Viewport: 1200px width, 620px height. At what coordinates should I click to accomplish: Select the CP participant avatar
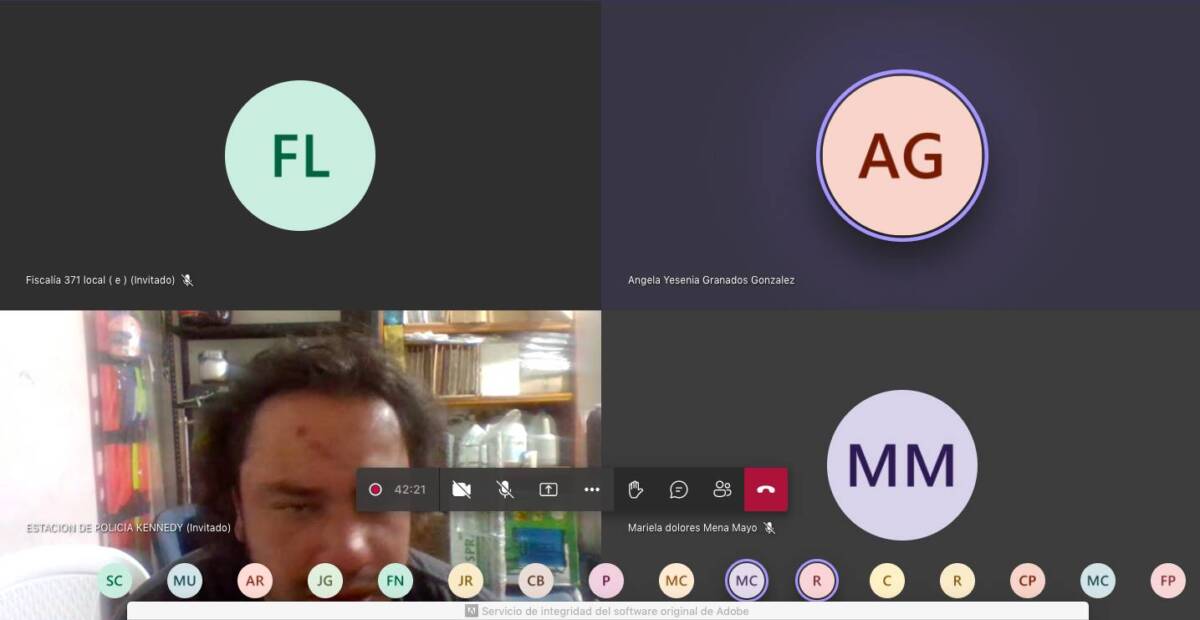[1027, 580]
